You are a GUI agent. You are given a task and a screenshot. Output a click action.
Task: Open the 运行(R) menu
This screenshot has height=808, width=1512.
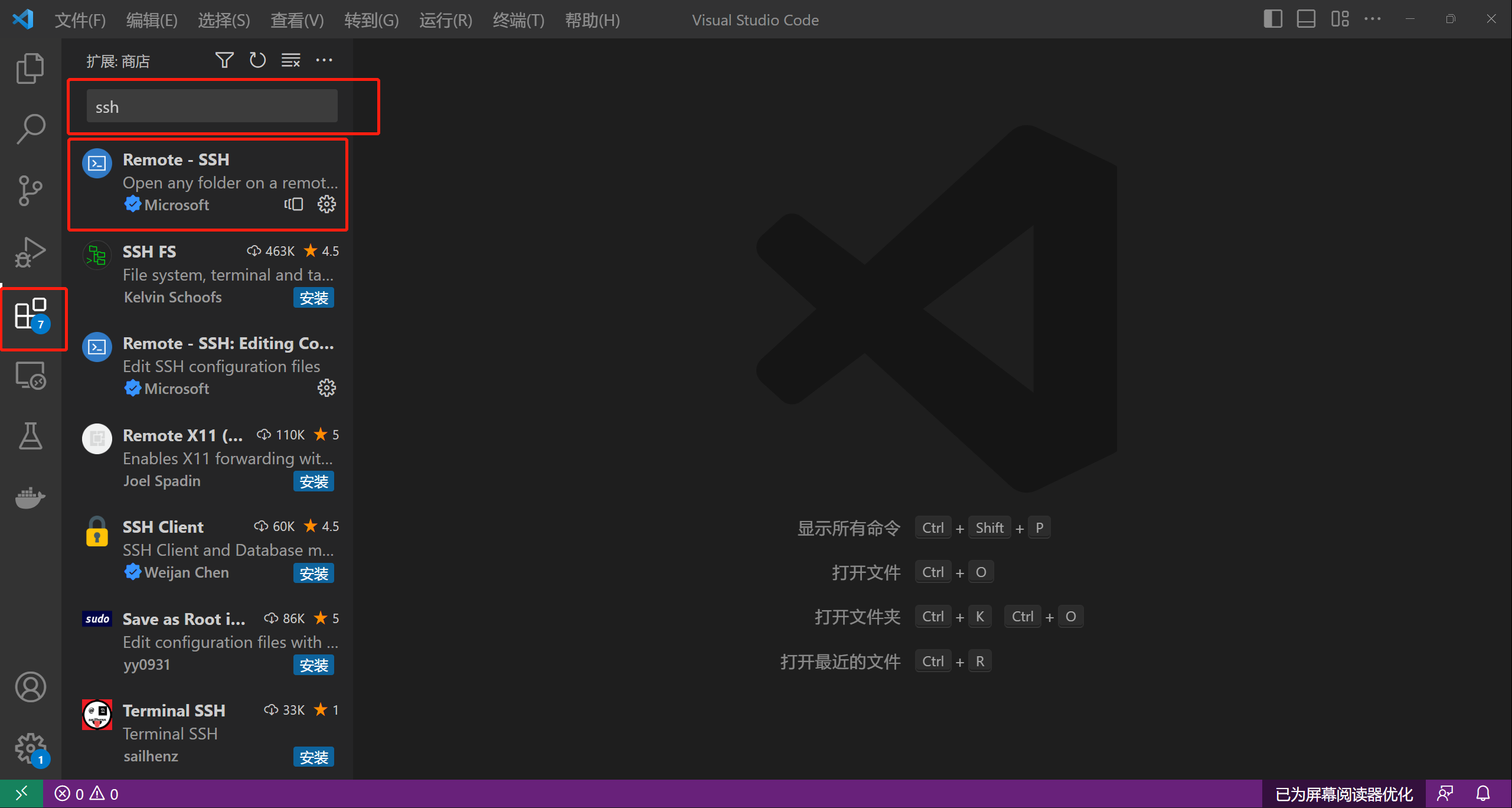[x=446, y=20]
